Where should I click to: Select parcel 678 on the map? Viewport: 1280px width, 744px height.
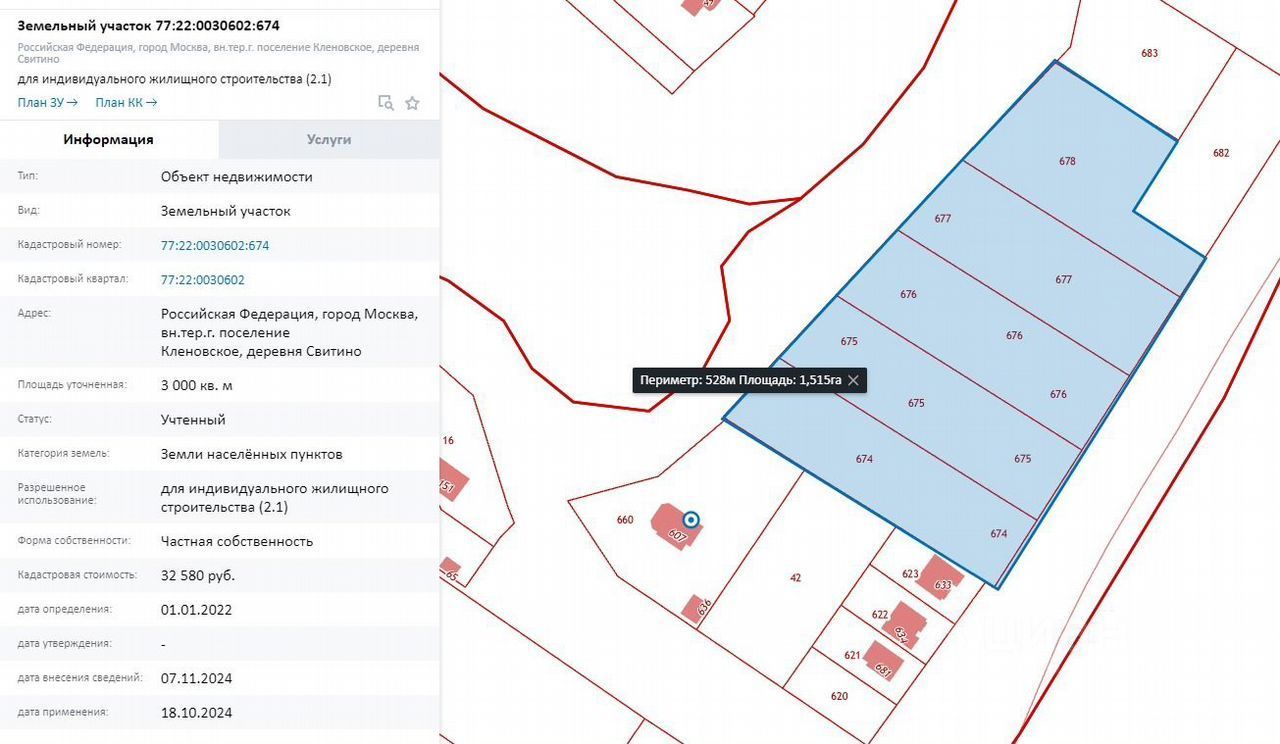click(1067, 160)
